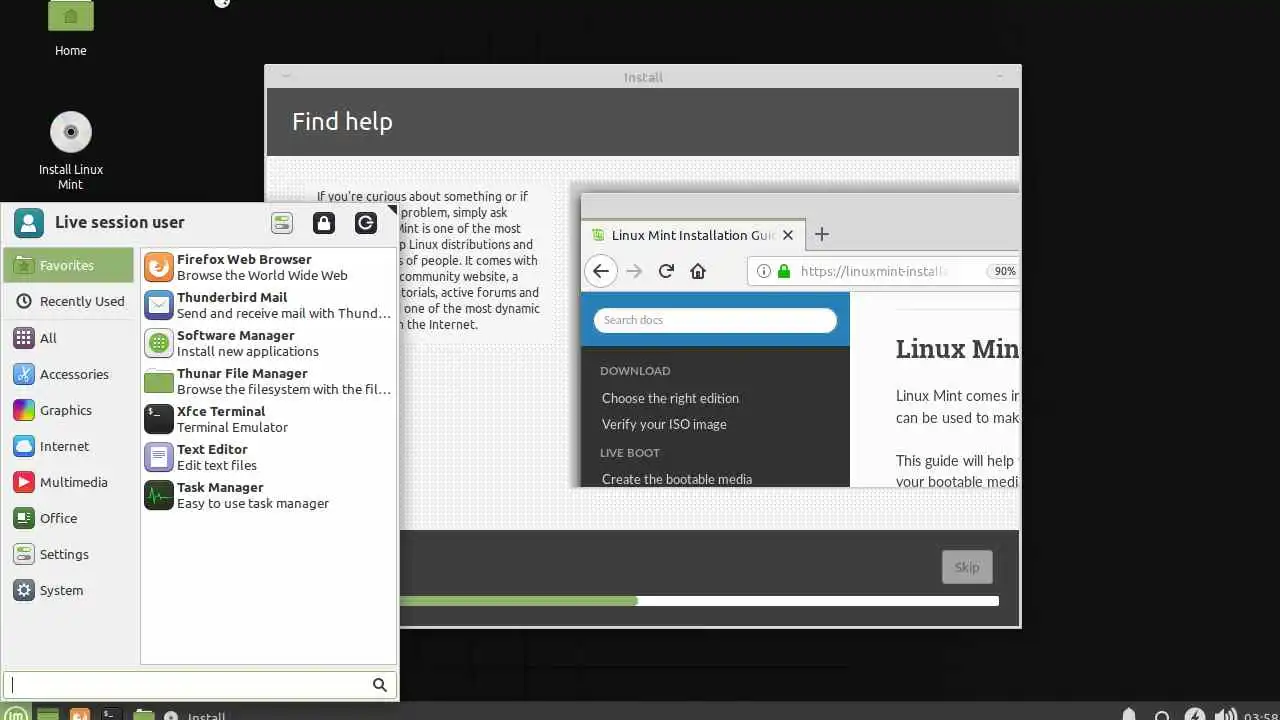Click the magnifier icon in menu search box
Viewport: 1280px width, 720px height.
(x=380, y=685)
